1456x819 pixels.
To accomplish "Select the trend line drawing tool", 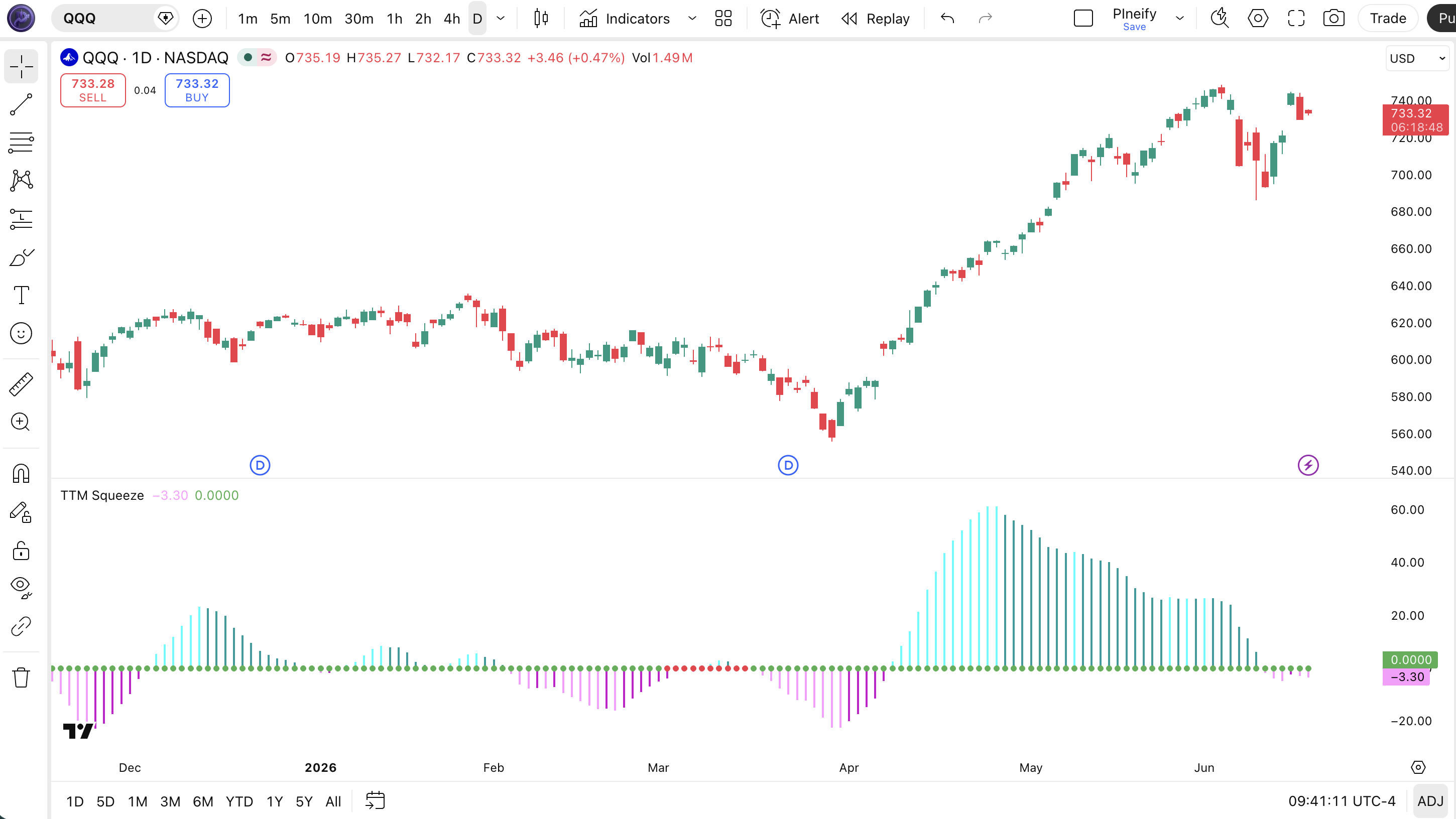I will [21, 104].
